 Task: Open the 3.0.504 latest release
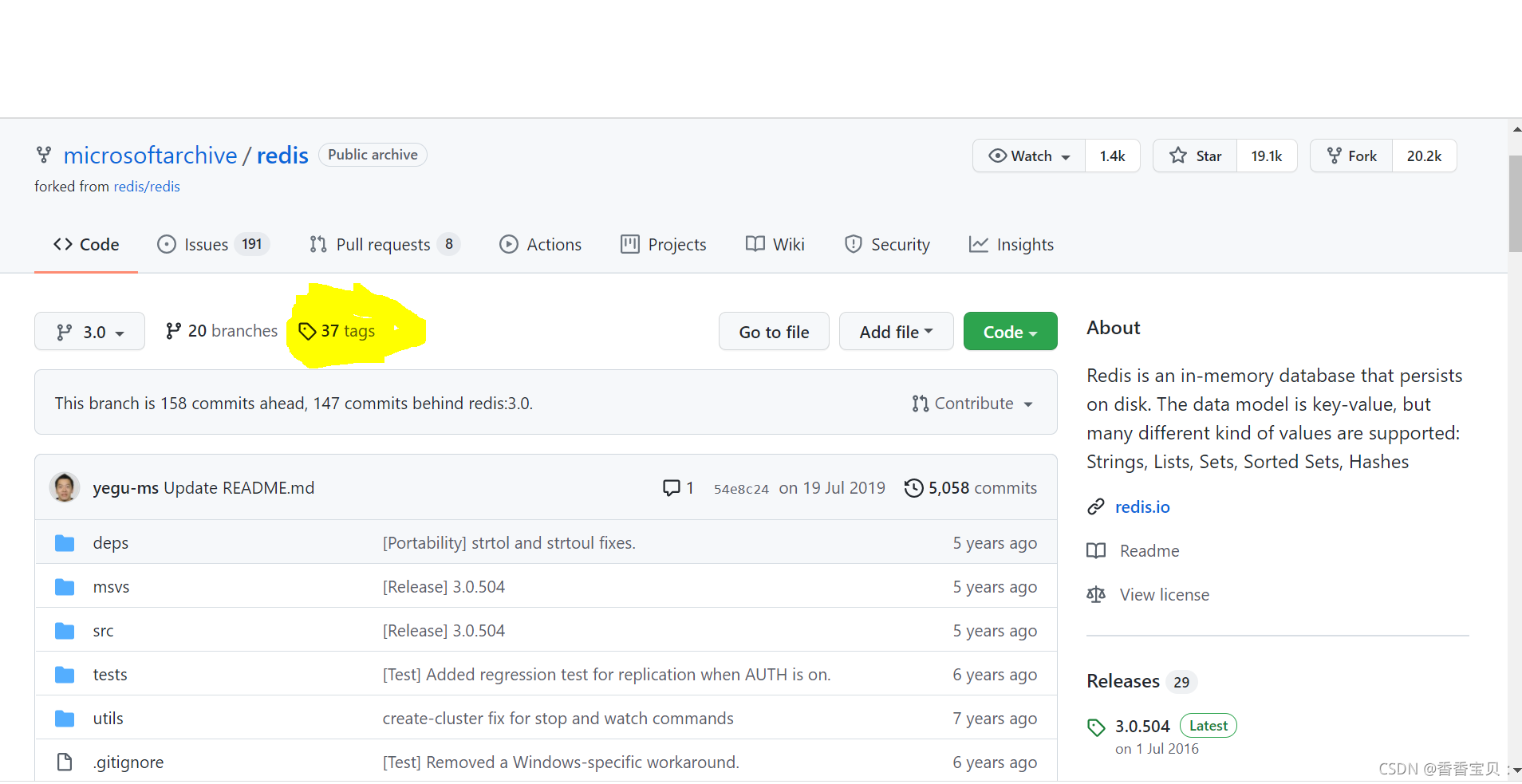point(1142,726)
